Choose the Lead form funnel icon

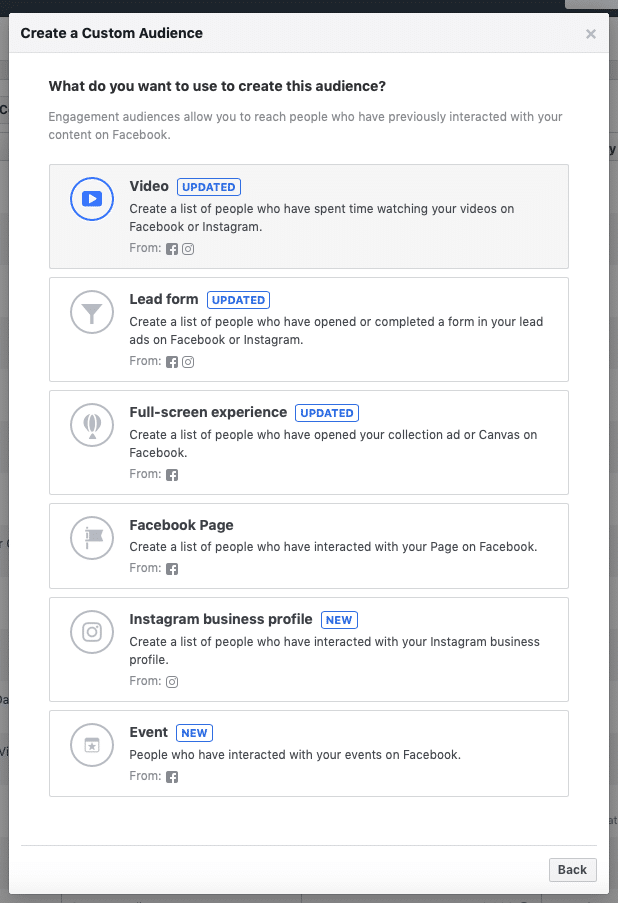coord(92,312)
